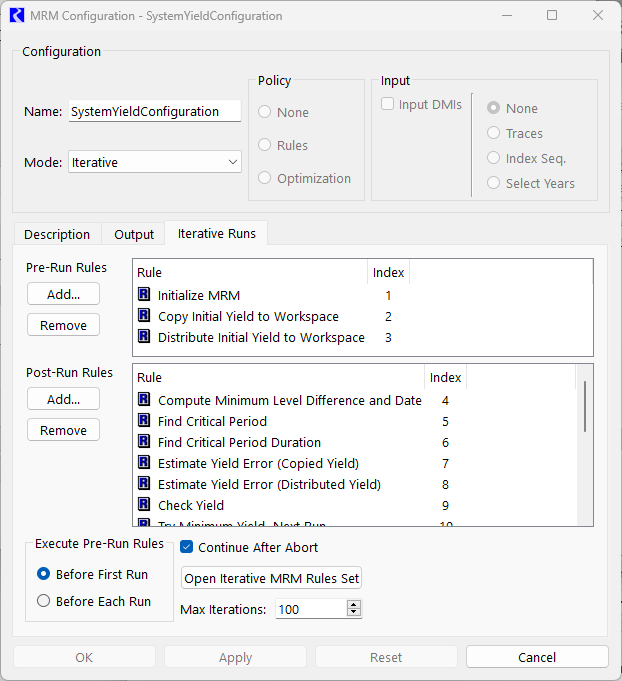Click the Post-Run Rules list vertical scrollbar
622x681 pixels.
coord(585,406)
